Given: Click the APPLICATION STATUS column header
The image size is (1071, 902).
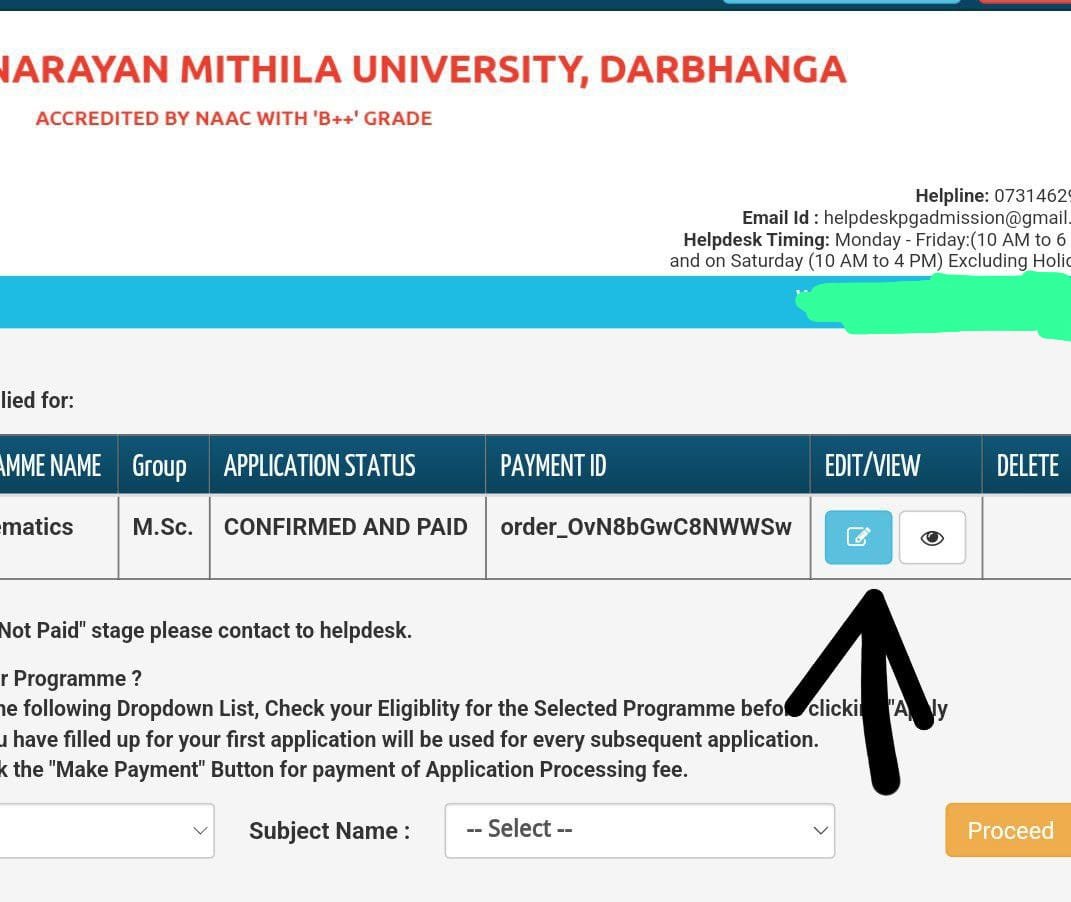Looking at the screenshot, I should 319,466.
